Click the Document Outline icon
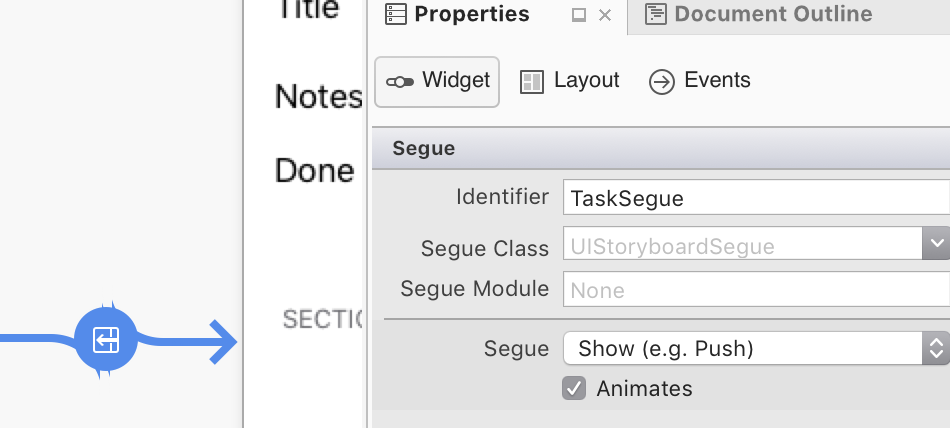Screen dimensions: 950x428 (x=656, y=14)
